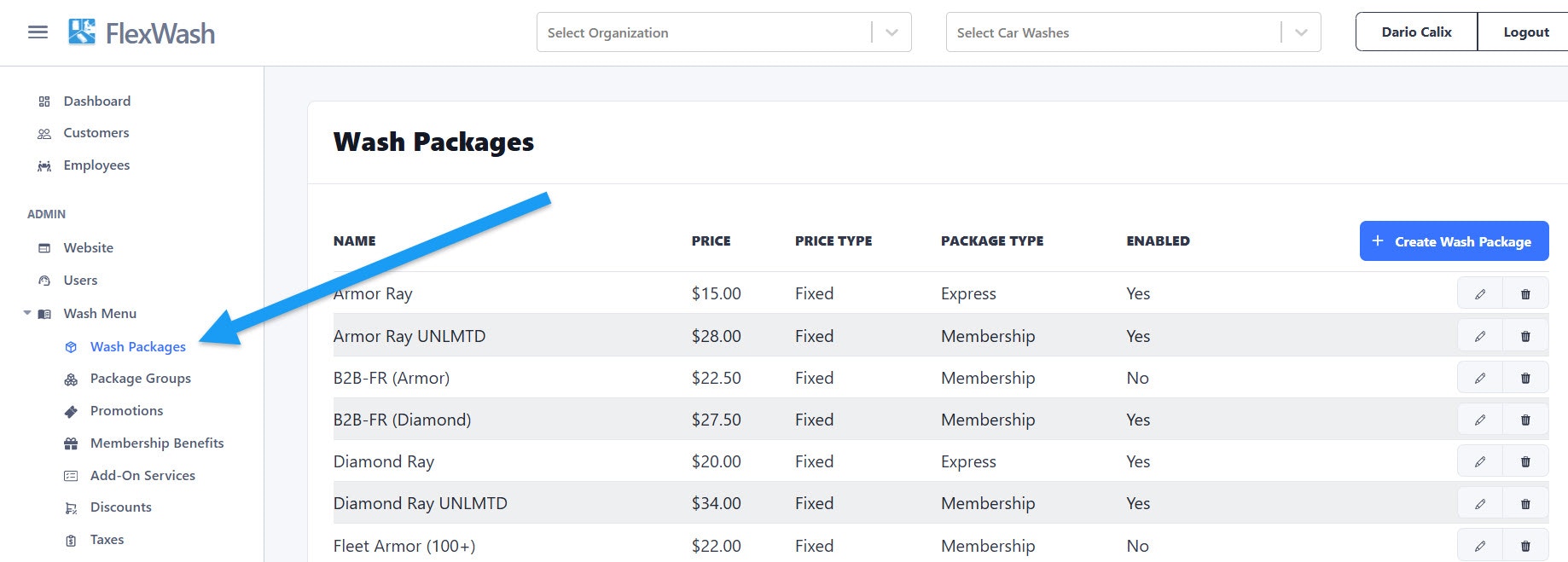Viewport: 1568px width, 562px height.
Task: Click the Wash Packages cube icon
Action: 72,347
